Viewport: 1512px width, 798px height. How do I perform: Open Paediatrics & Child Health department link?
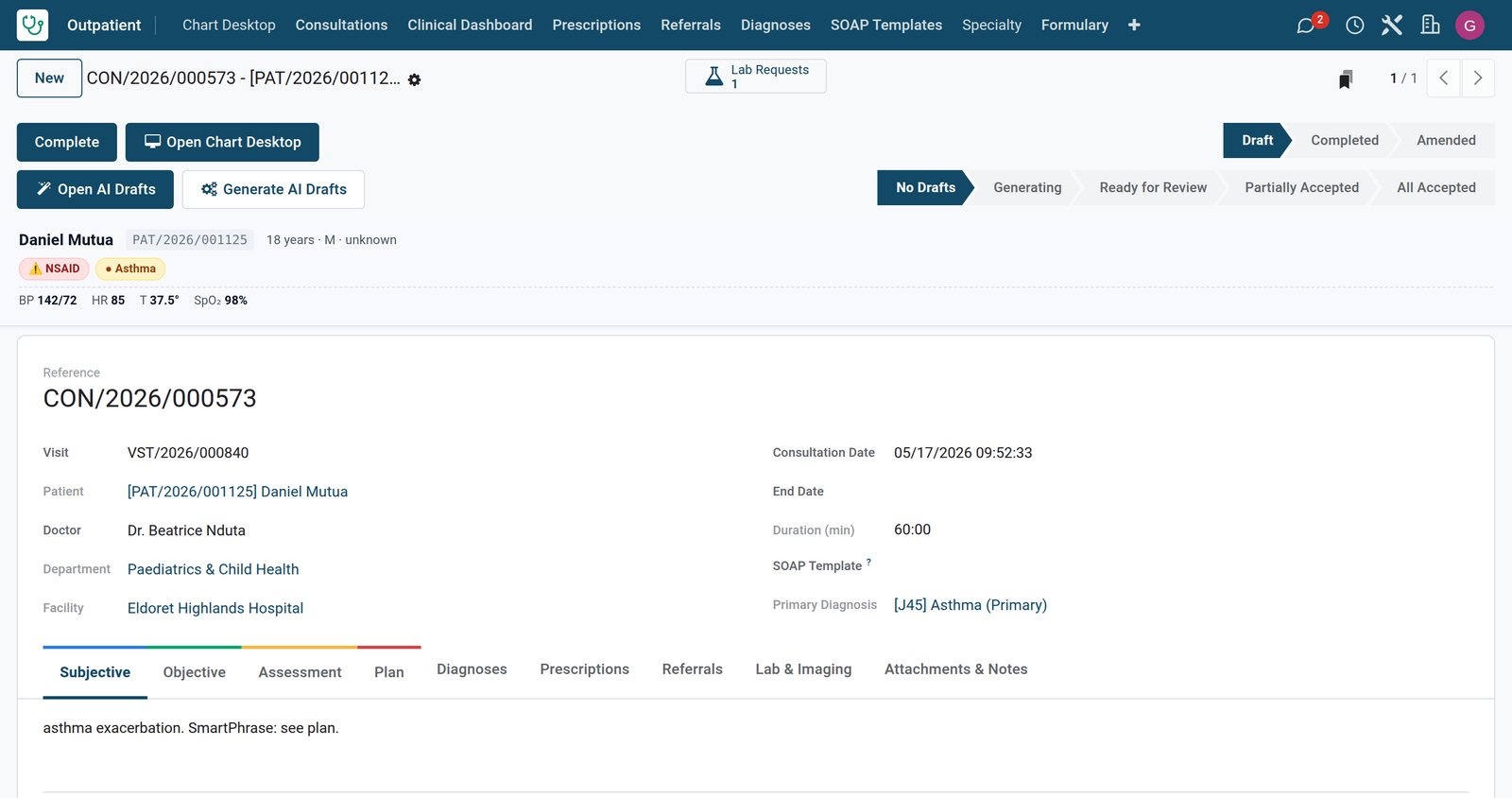click(x=213, y=569)
